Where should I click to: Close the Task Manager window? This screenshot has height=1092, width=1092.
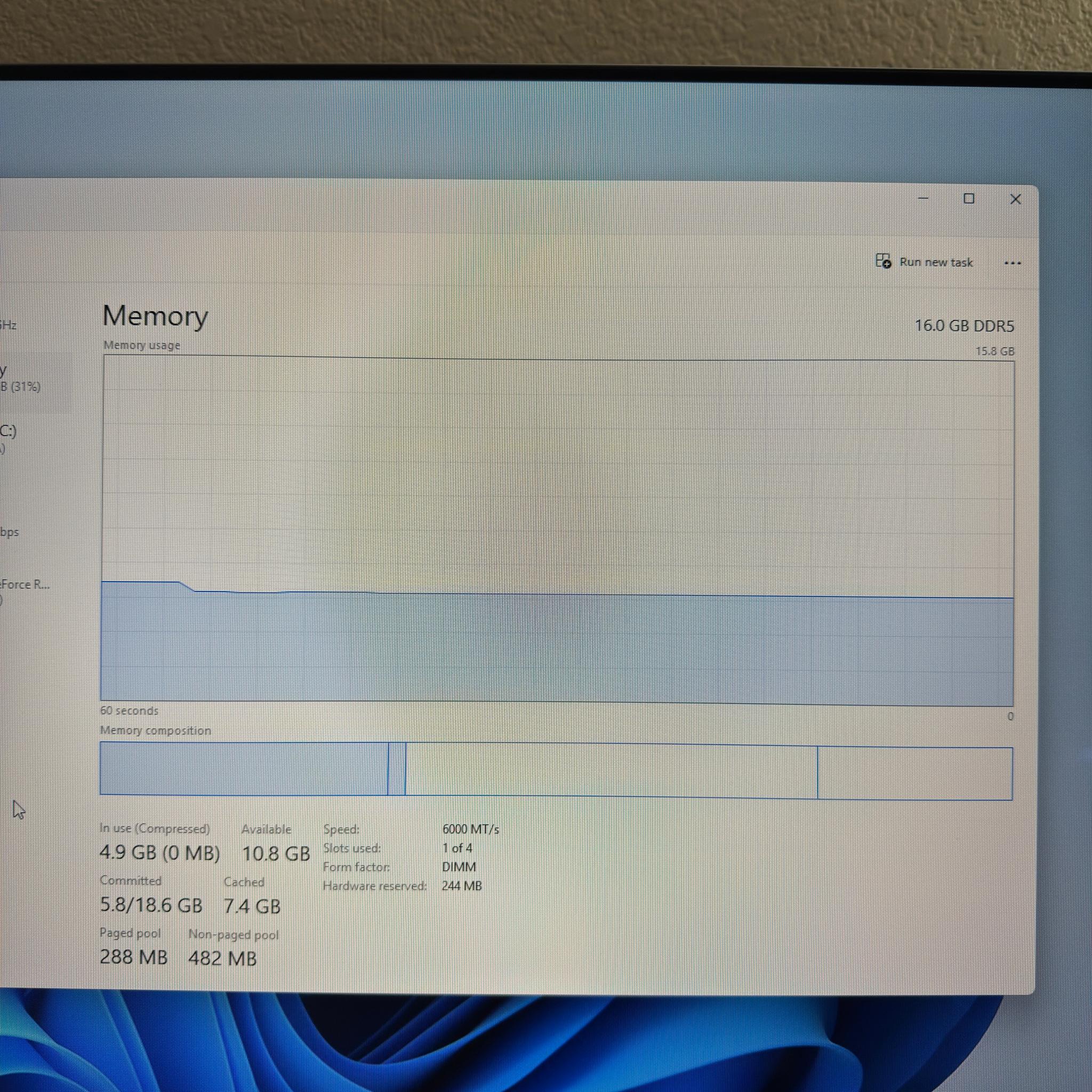click(x=1015, y=199)
